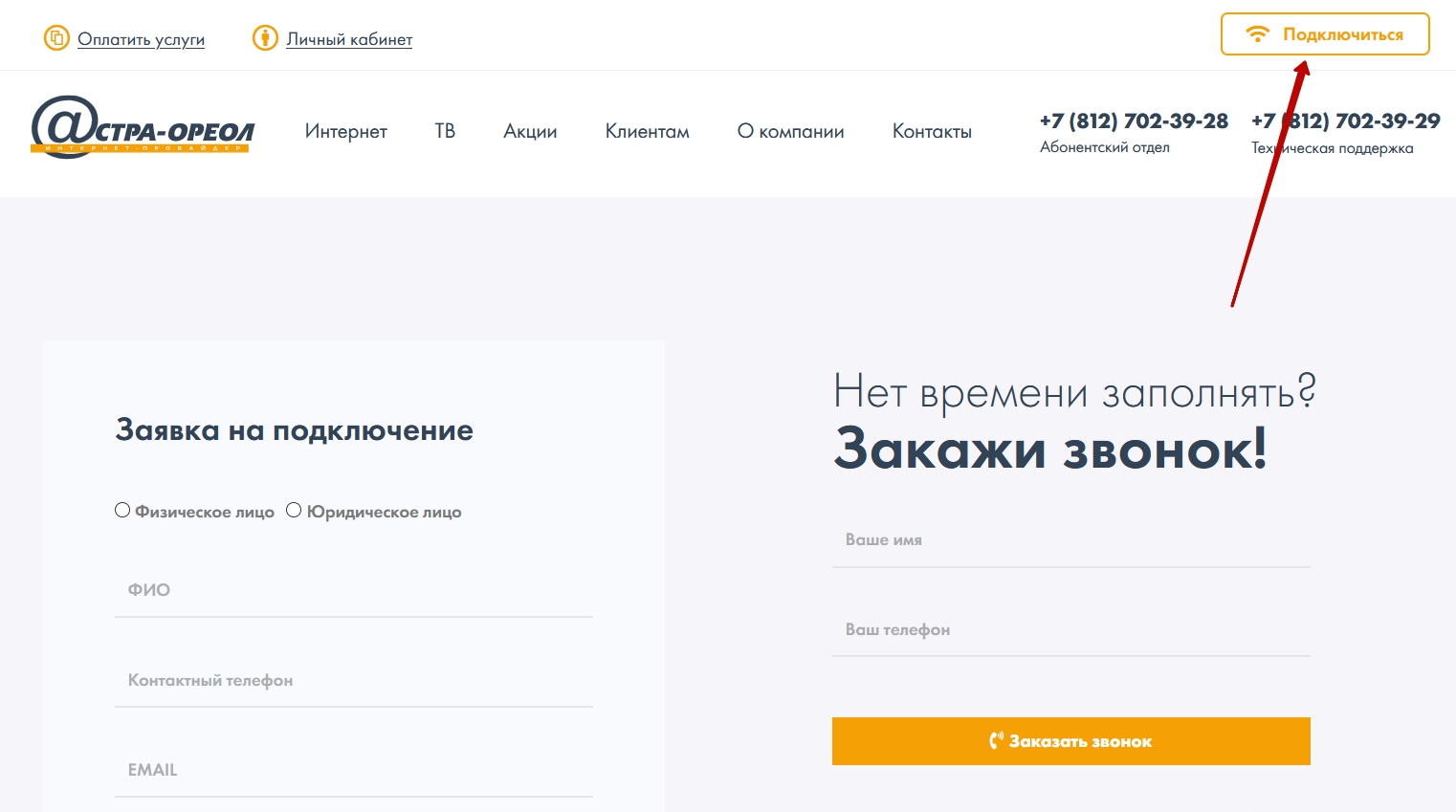Viewport: 1456px width, 812px height.
Task: Select the Физическое лицо radio button
Action: click(x=122, y=510)
